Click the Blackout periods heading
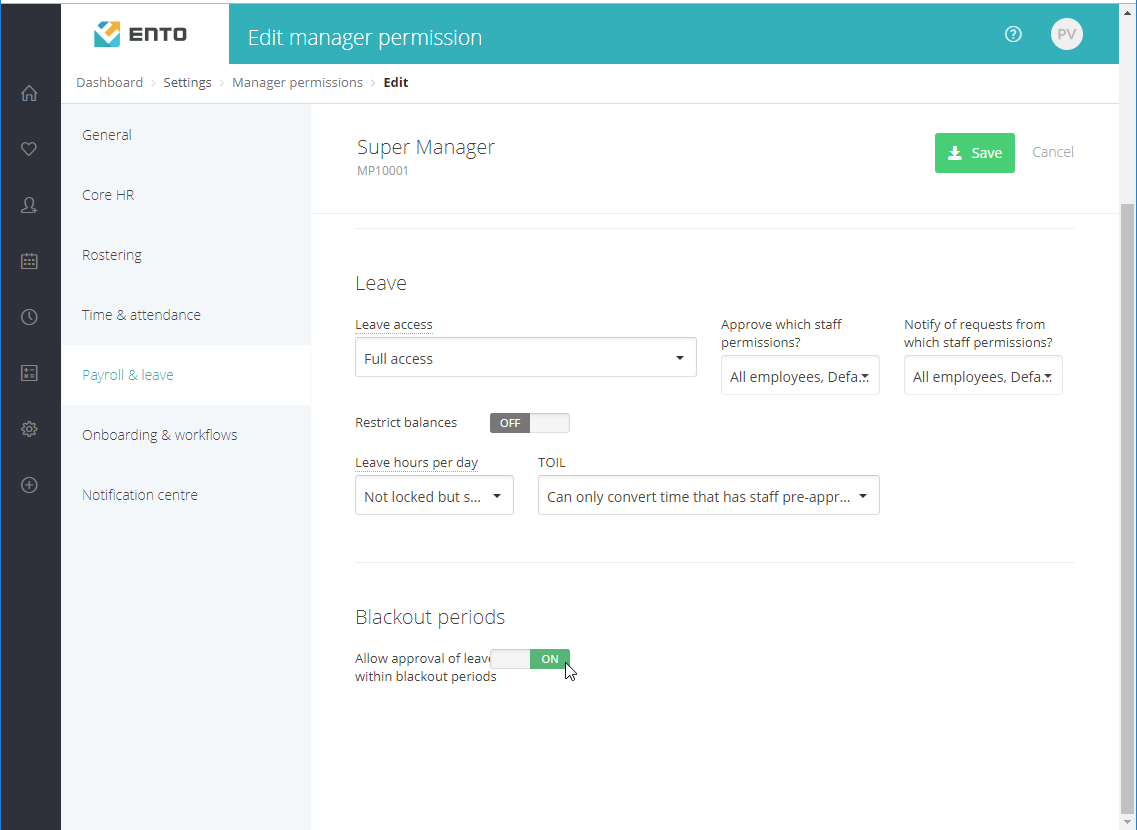The image size is (1137, 830). tap(430, 617)
